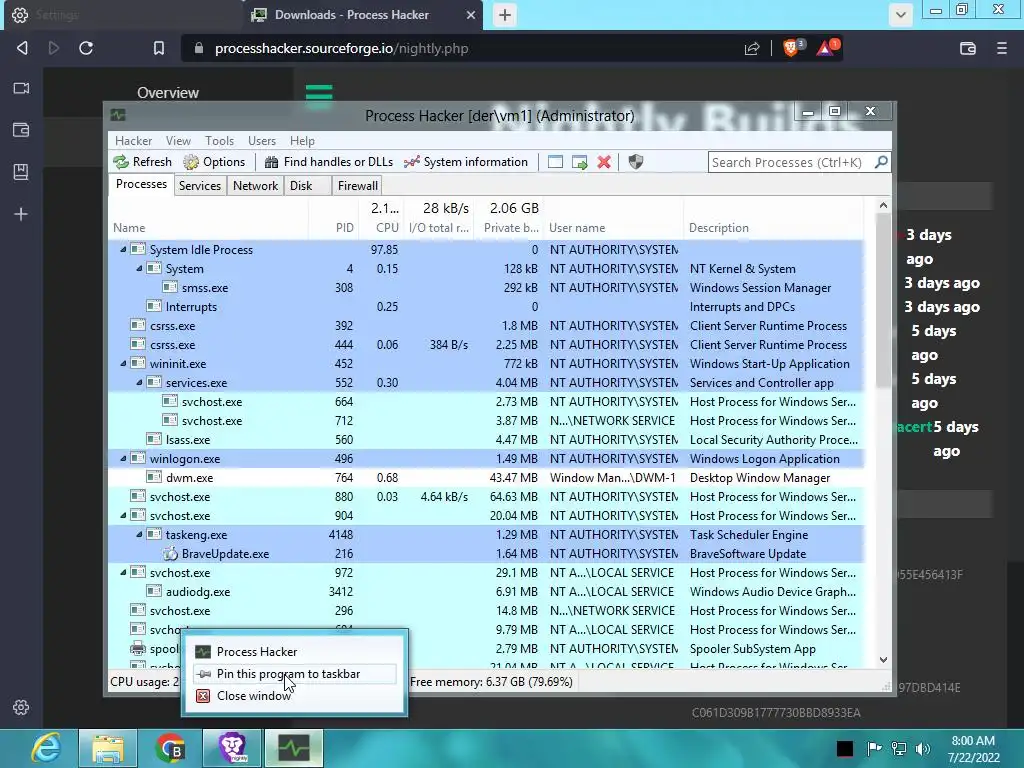
Task: Sort by the PID column header
Action: pyautogui.click(x=333, y=227)
